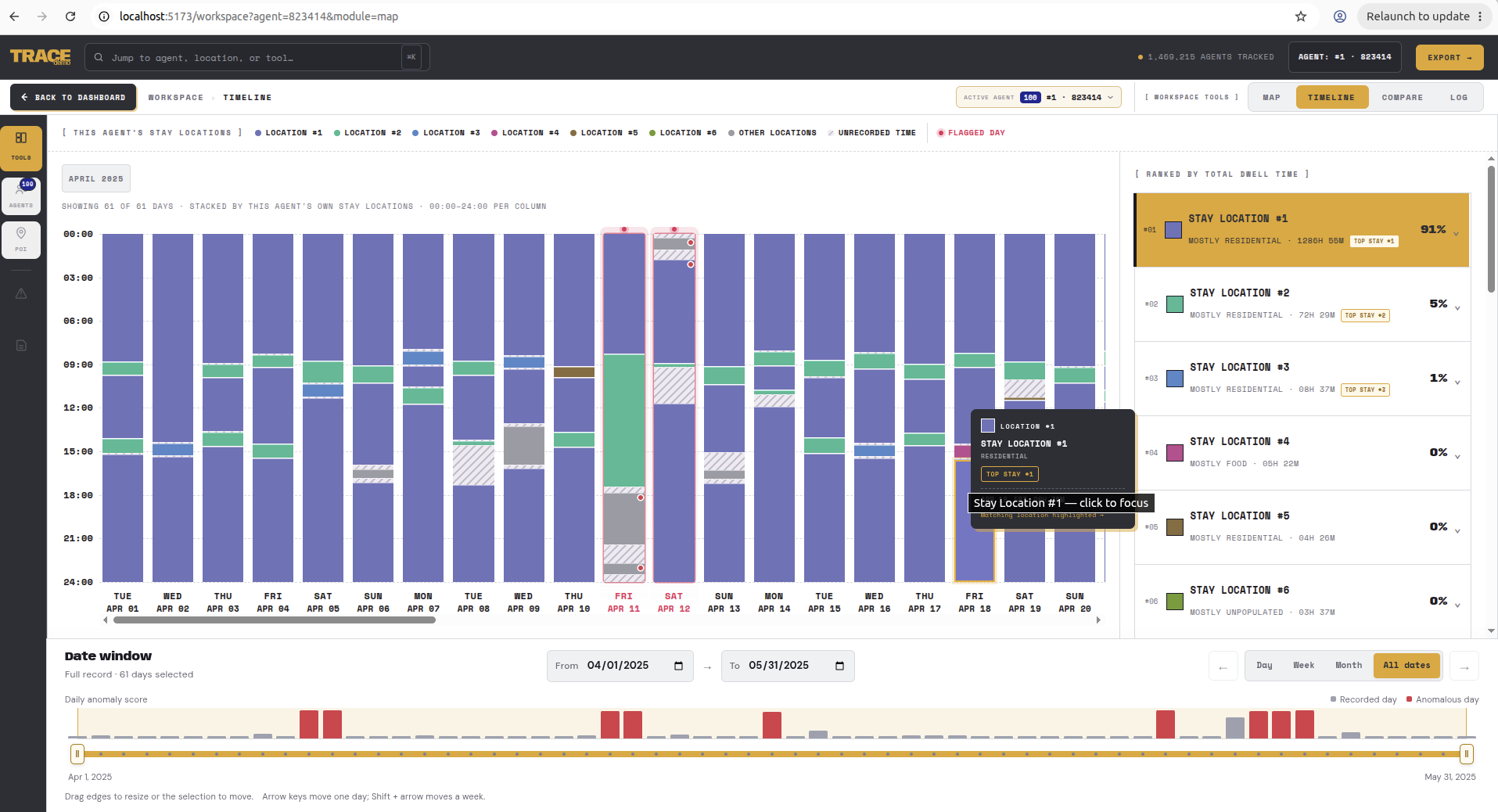Click Stay Location #5 color swatch

pyautogui.click(x=1175, y=527)
